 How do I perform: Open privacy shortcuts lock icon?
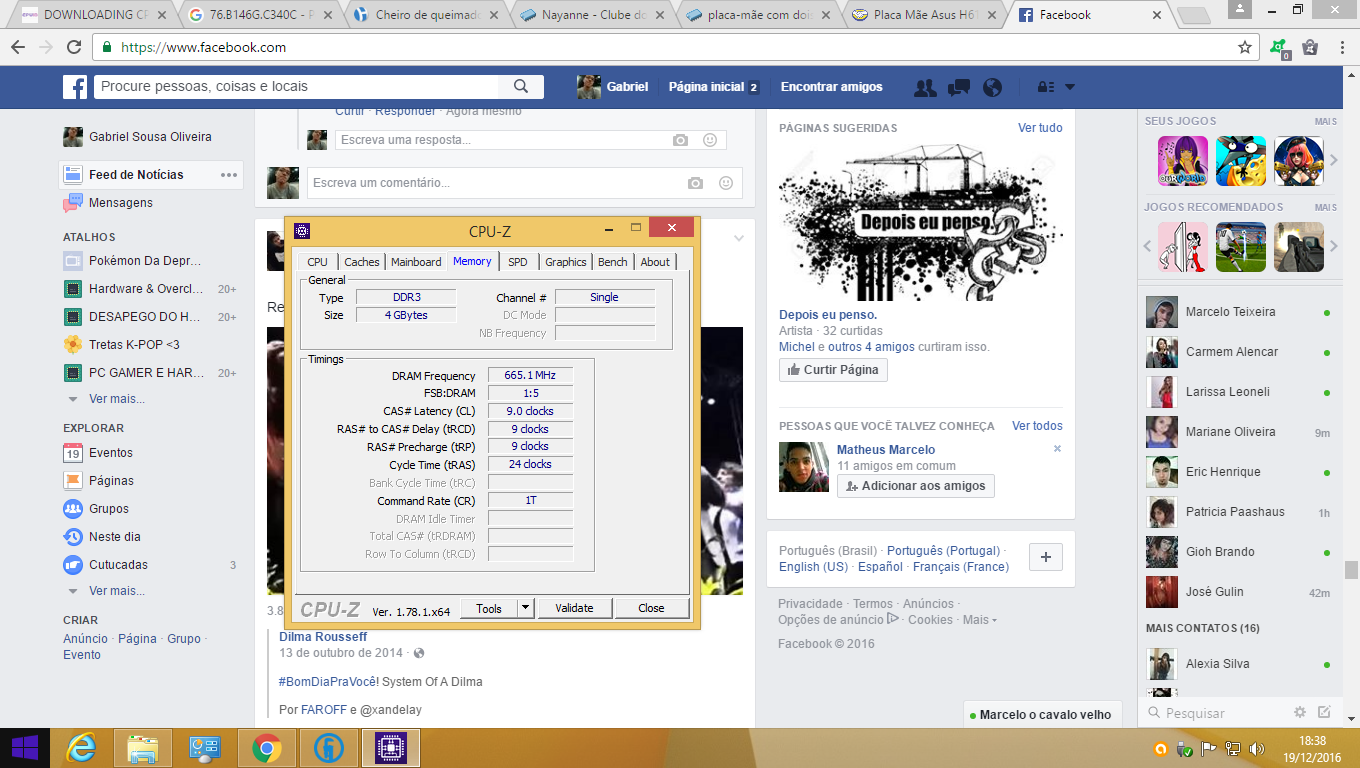click(1046, 87)
